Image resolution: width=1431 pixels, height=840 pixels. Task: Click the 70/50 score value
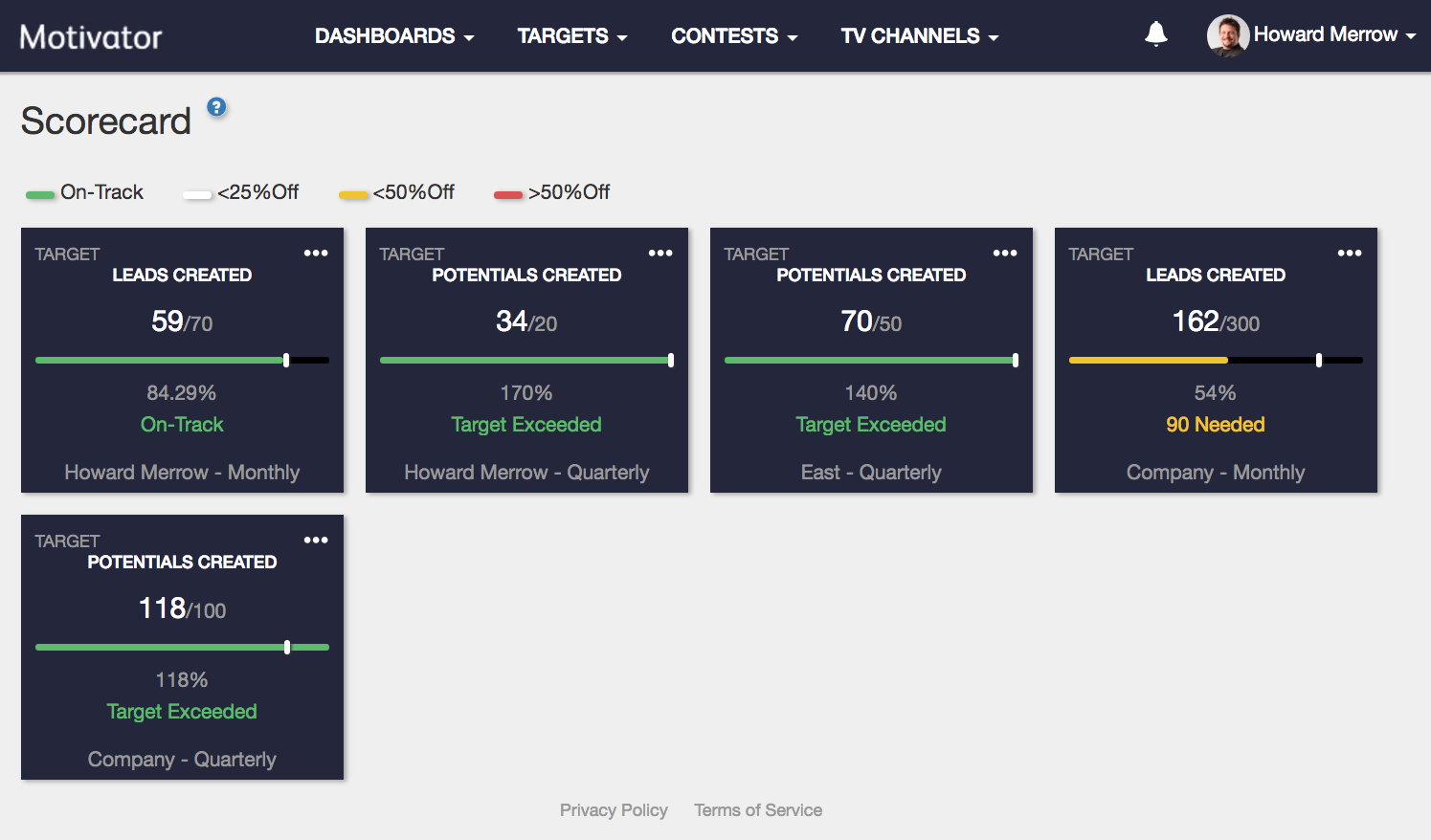[x=871, y=321]
